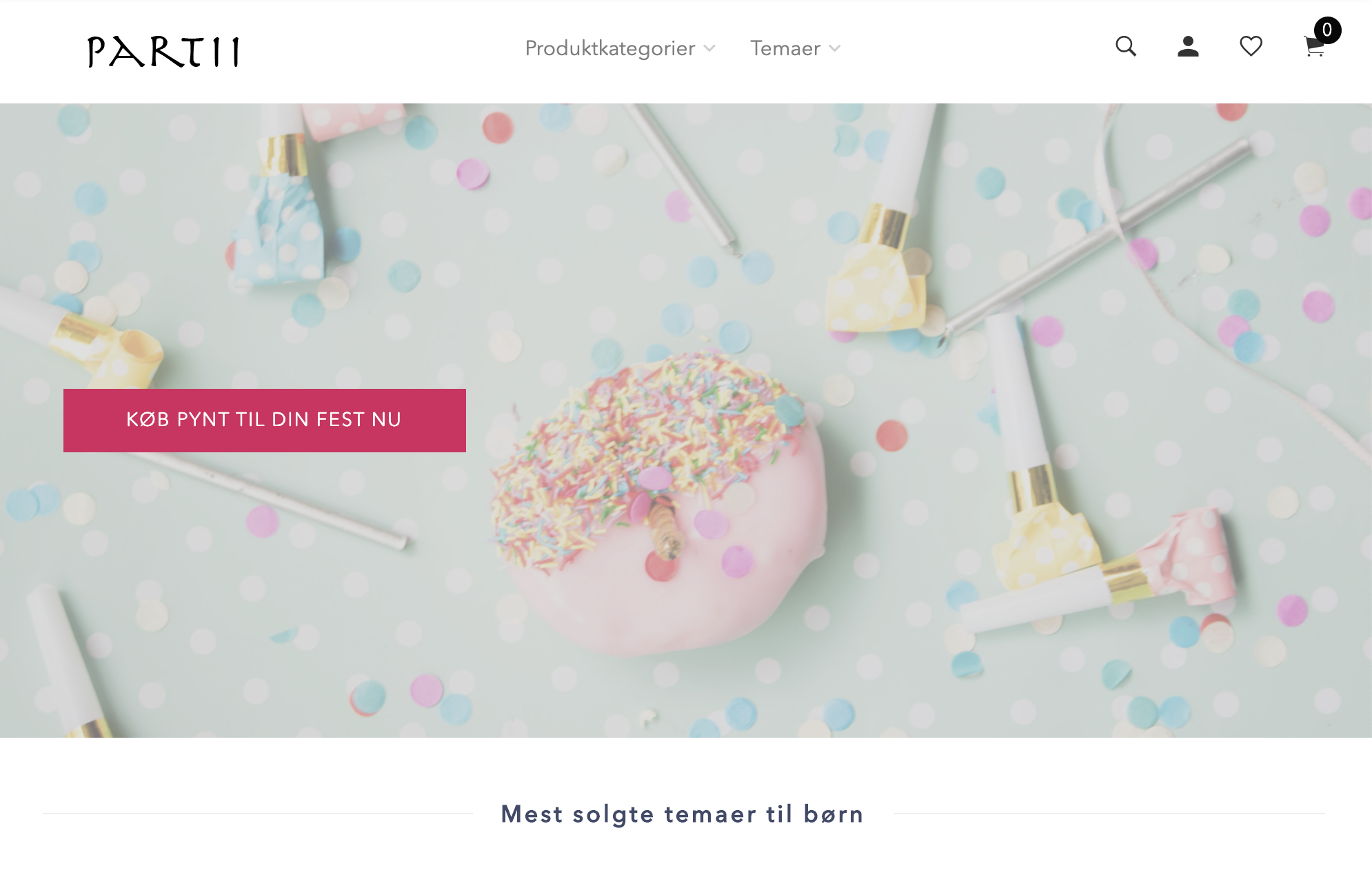
Task: Select the Mest solgte temaer til børn heading
Action: coord(683,814)
